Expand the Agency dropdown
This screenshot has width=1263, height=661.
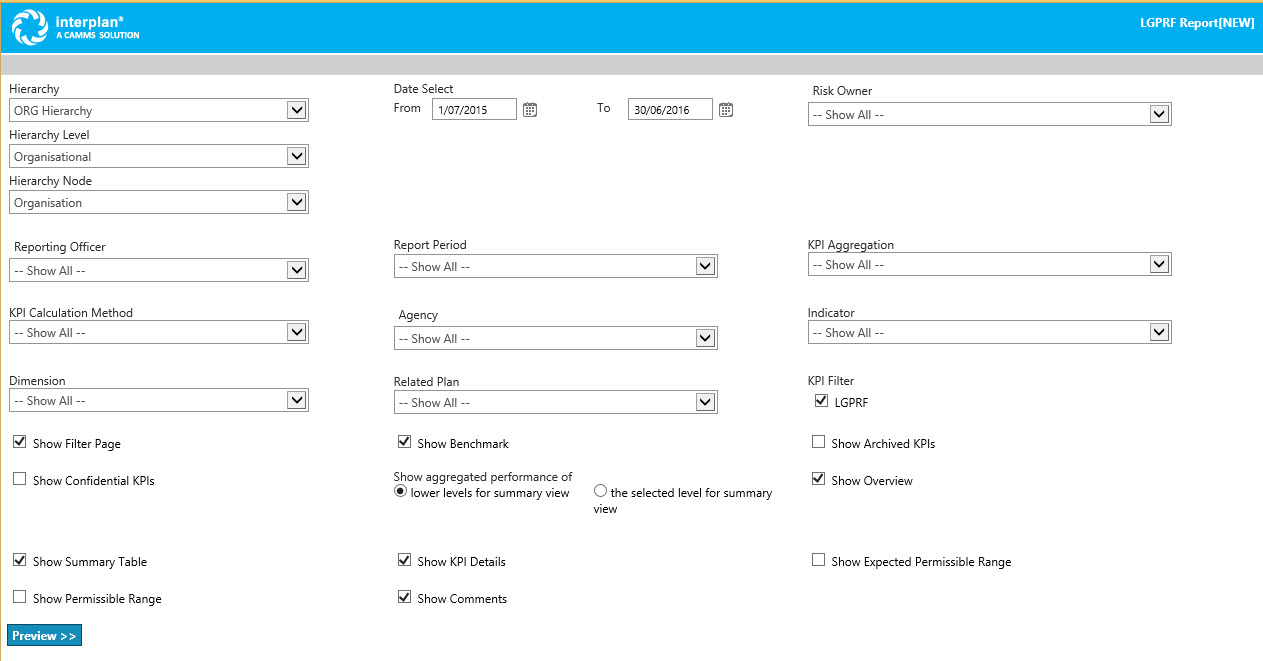pos(555,338)
